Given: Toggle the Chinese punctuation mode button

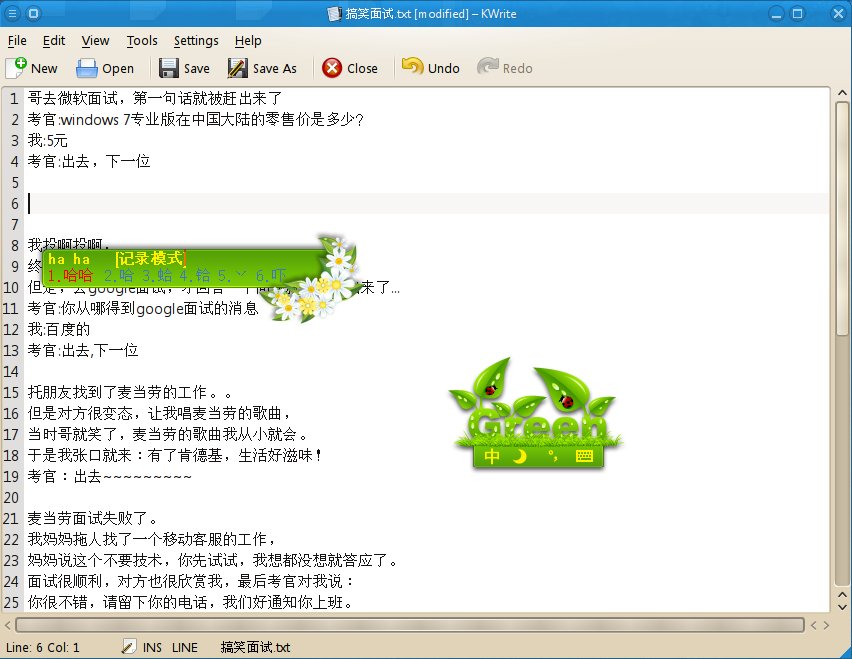Looking at the screenshot, I should click(552, 457).
